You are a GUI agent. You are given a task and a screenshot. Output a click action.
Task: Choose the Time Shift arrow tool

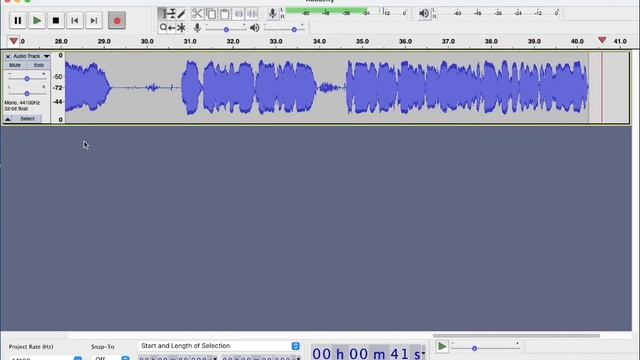pyautogui.click(x=172, y=27)
